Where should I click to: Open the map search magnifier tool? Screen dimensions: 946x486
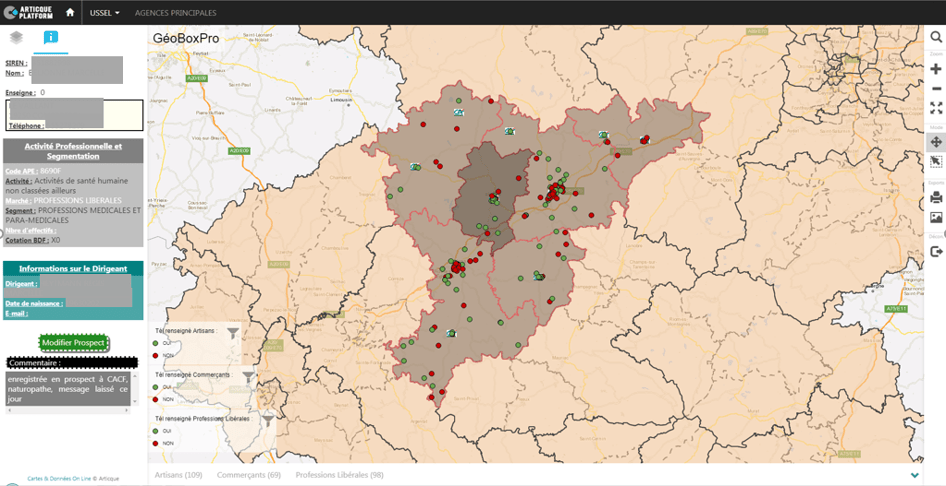pyautogui.click(x=936, y=37)
